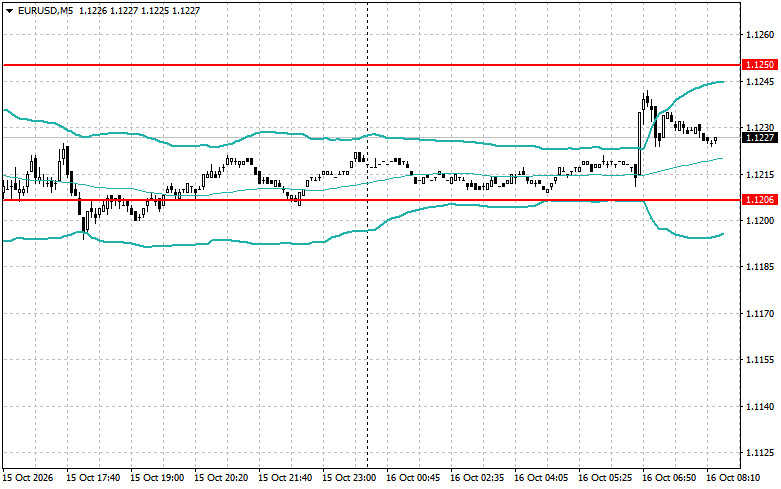The image size is (781, 489).
Task: Click the 16 Oct 06:50 time label
Action: (669, 478)
